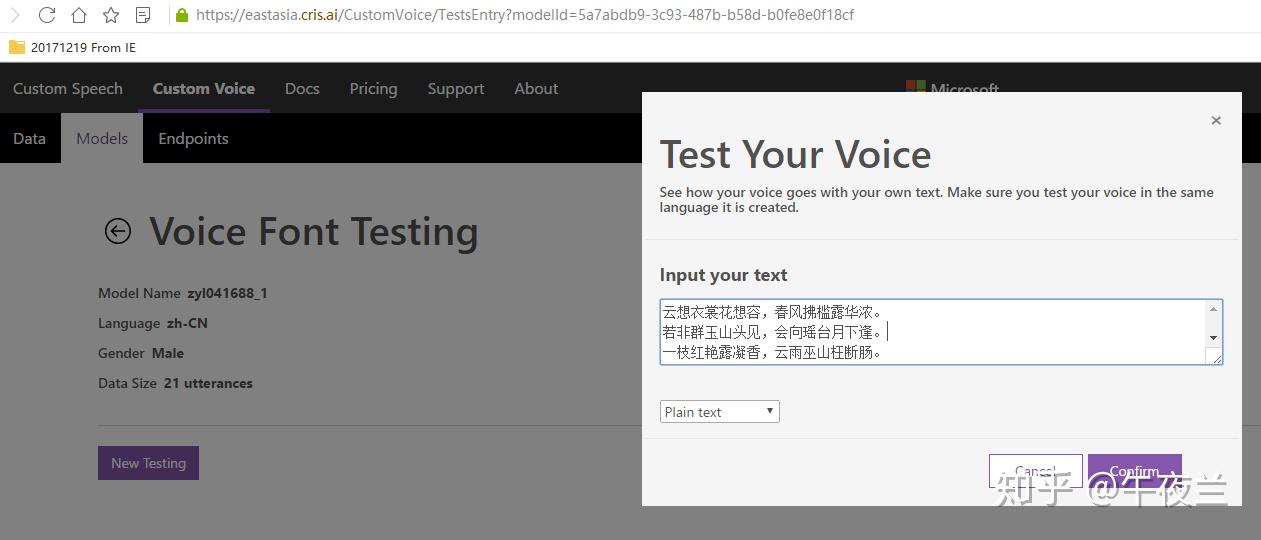Image resolution: width=1261 pixels, height=540 pixels.
Task: Click the Microsoft logo in header
Action: tap(952, 87)
